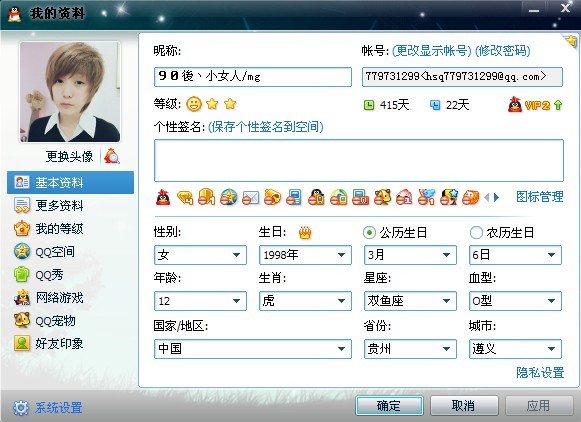
Task: Click the 应用 button
Action: pyautogui.click(x=539, y=406)
